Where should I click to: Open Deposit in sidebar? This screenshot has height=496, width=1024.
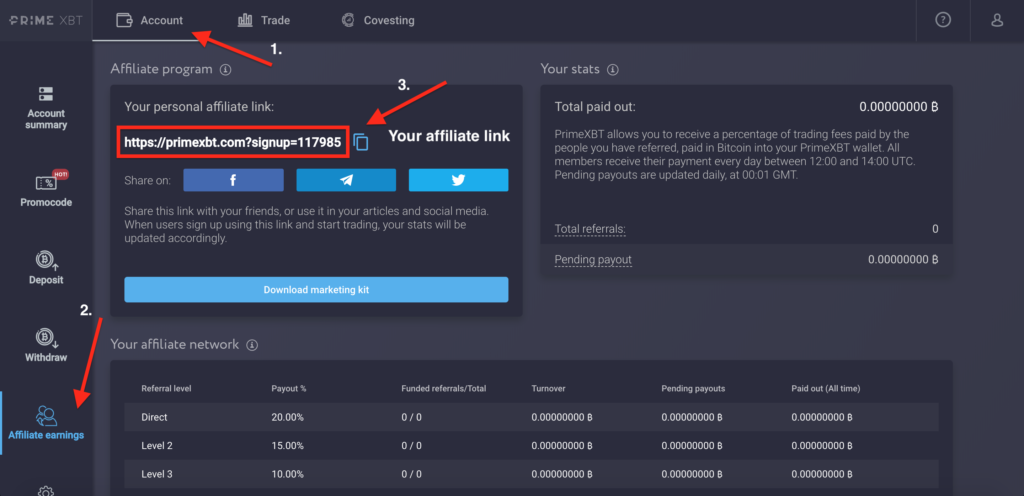click(x=46, y=268)
